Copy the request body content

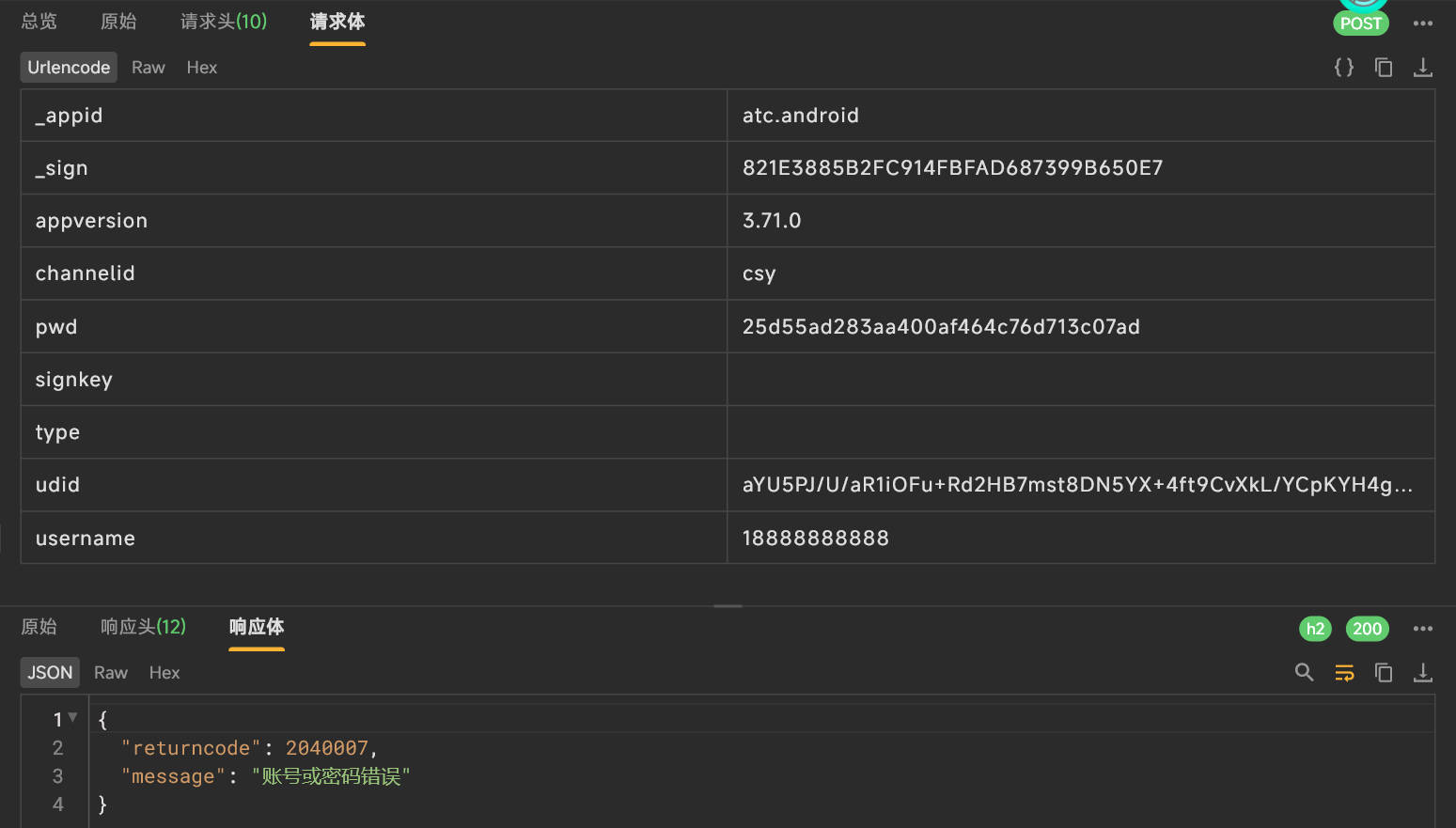pos(1384,68)
